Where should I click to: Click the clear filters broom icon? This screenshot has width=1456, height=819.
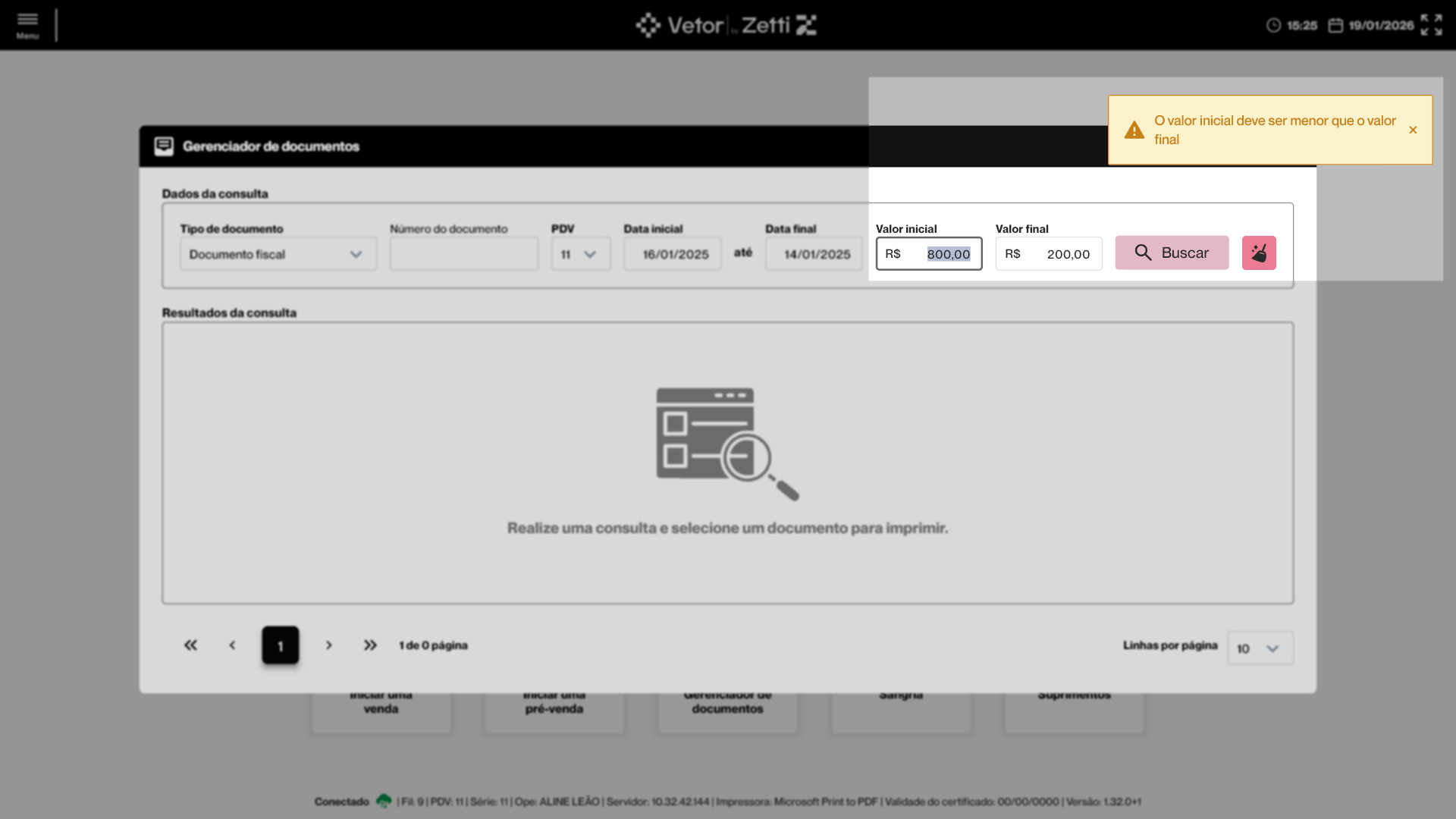coord(1258,253)
